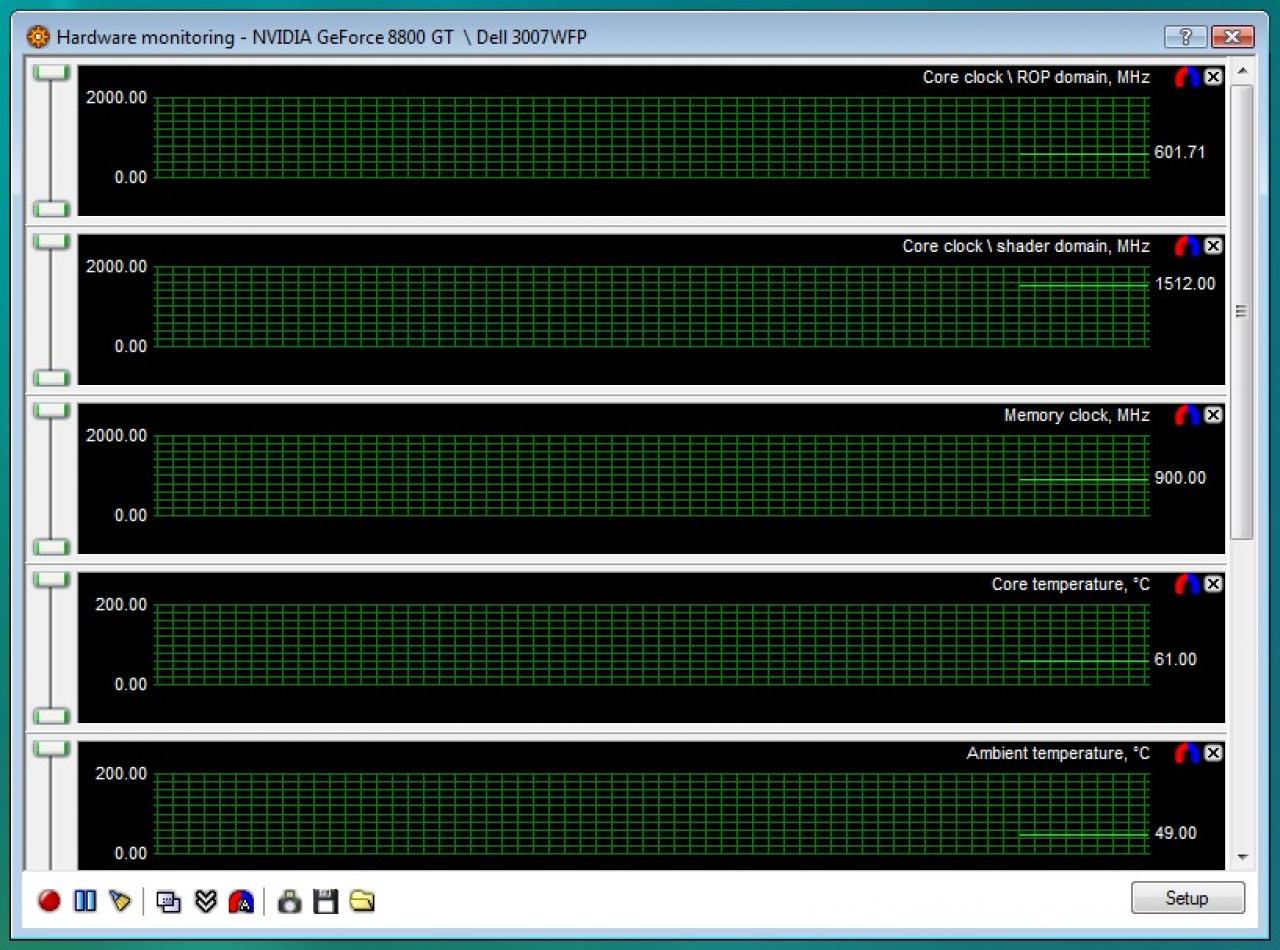The width and height of the screenshot is (1280, 950).
Task: Click the 49.00 ambient temperature value
Action: tap(1175, 833)
